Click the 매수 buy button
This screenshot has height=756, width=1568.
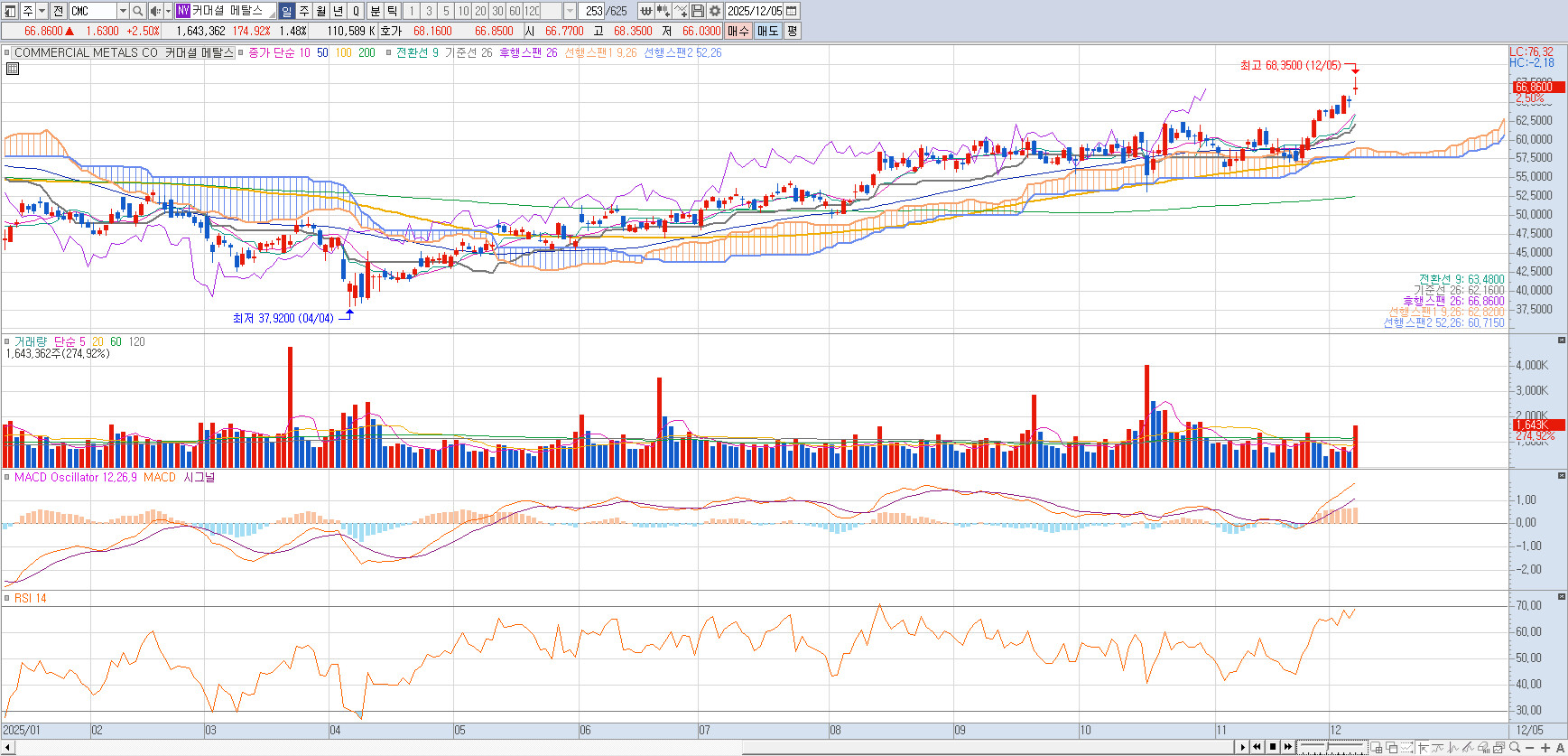pos(738,31)
